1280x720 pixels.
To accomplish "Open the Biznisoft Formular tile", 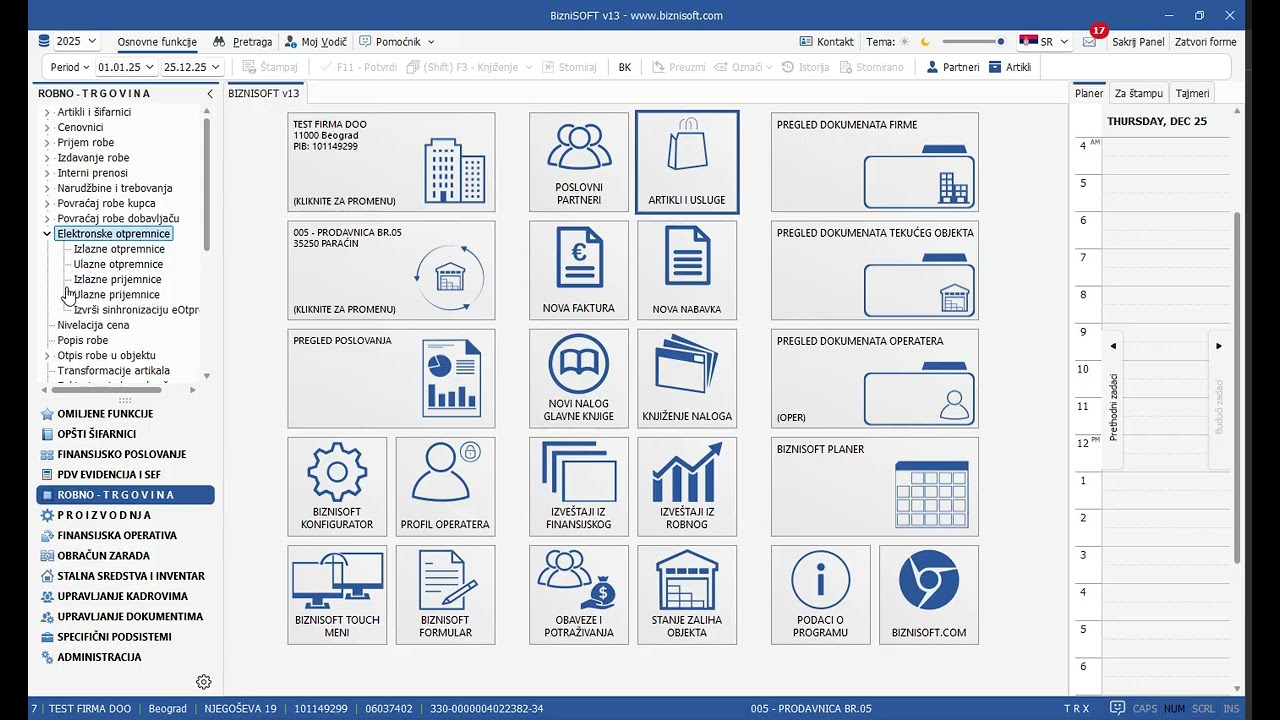I will click(445, 594).
